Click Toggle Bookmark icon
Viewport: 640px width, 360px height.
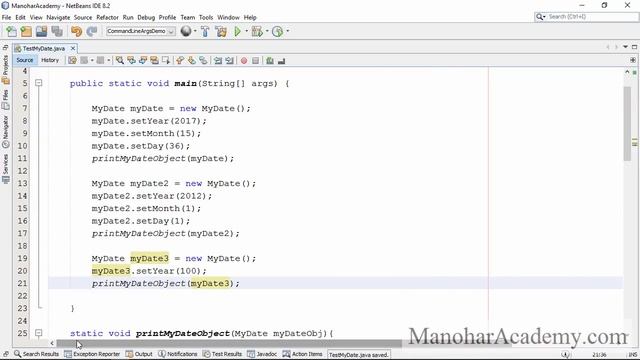click(203, 60)
